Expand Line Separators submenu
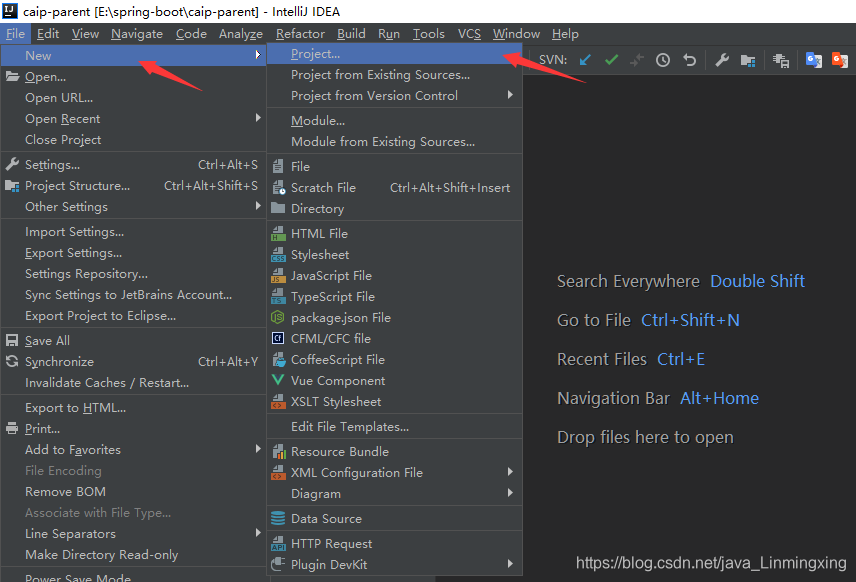 click(x=133, y=534)
